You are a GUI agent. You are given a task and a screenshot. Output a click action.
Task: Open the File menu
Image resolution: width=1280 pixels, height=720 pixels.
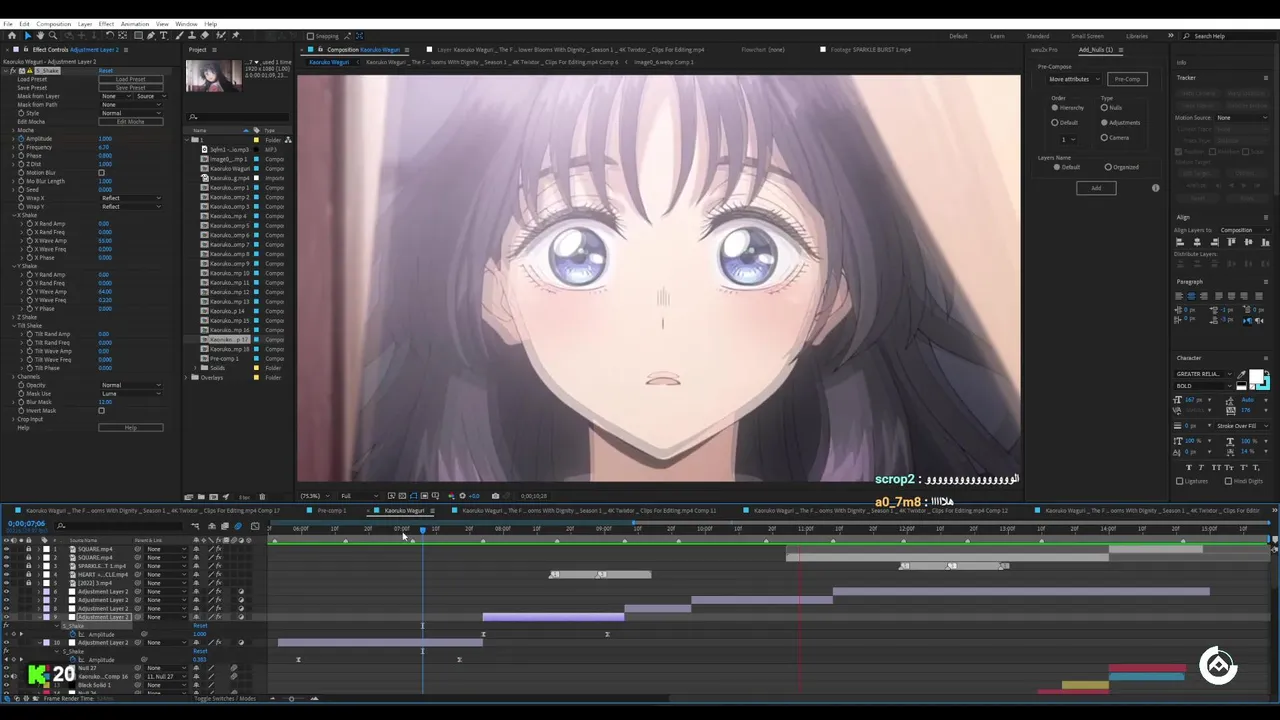click(8, 24)
